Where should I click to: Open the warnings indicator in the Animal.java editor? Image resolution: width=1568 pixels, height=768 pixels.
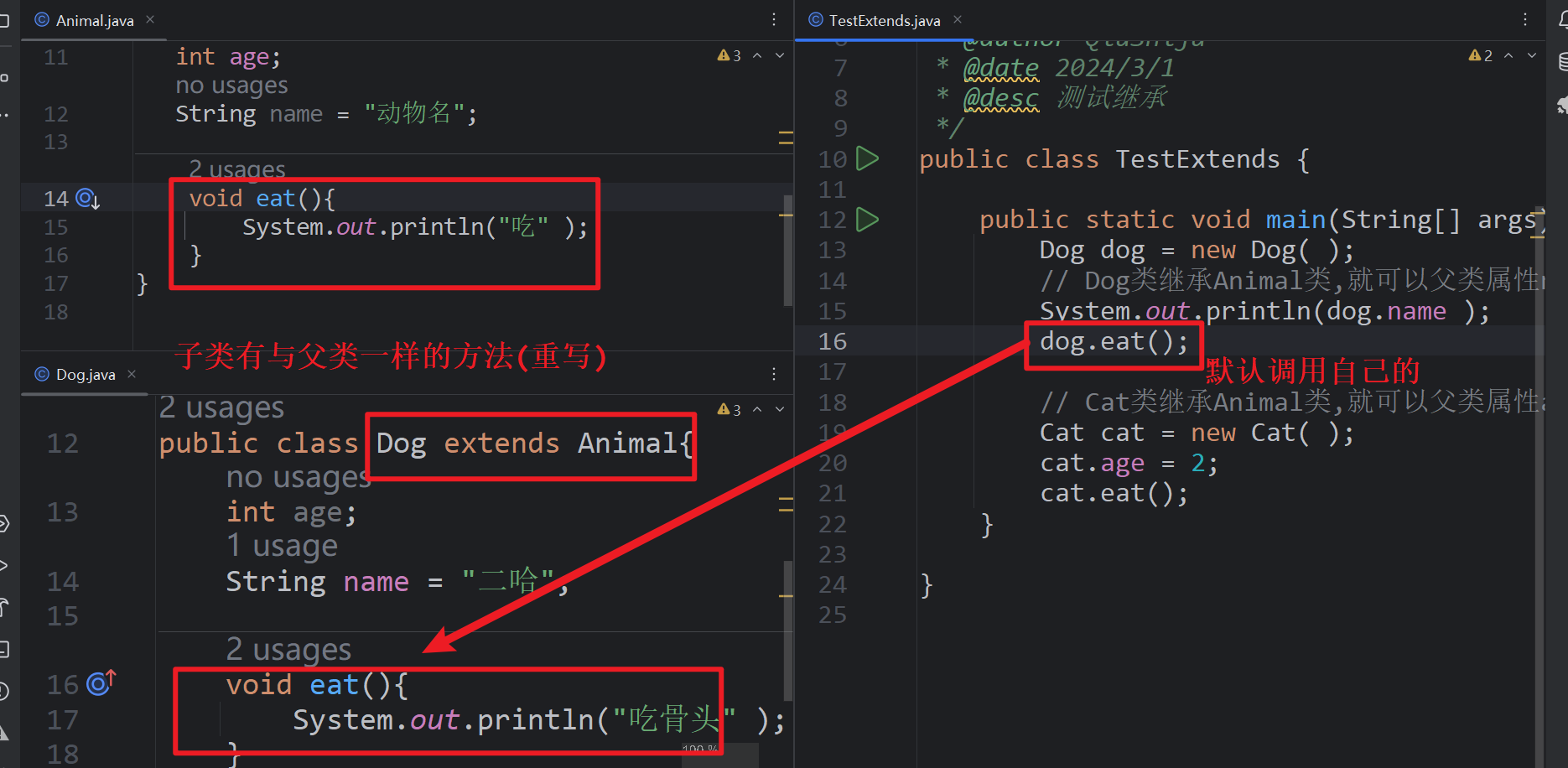point(729,55)
